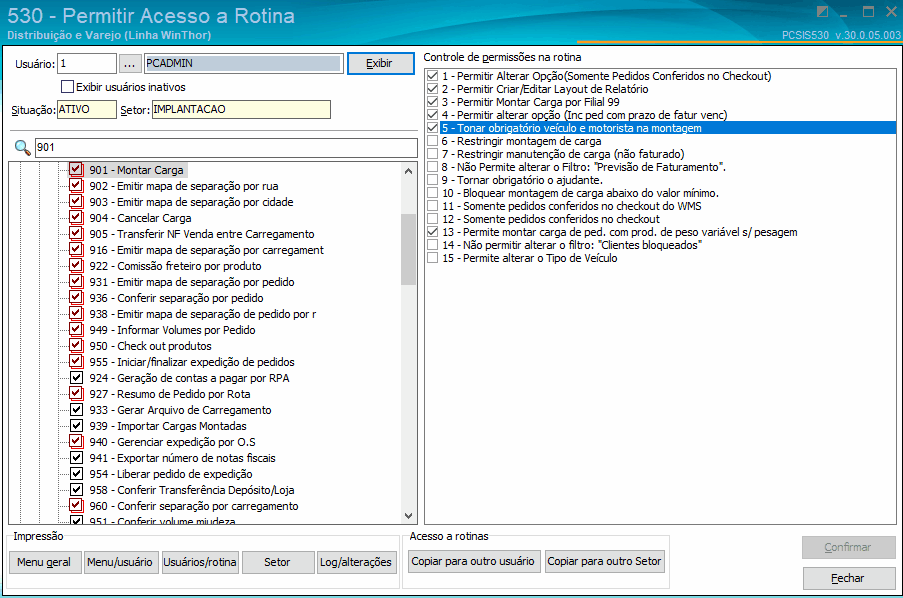The image size is (903, 598).
Task: Select row 916 - Emitir mapa por carregament
Action: click(206, 250)
